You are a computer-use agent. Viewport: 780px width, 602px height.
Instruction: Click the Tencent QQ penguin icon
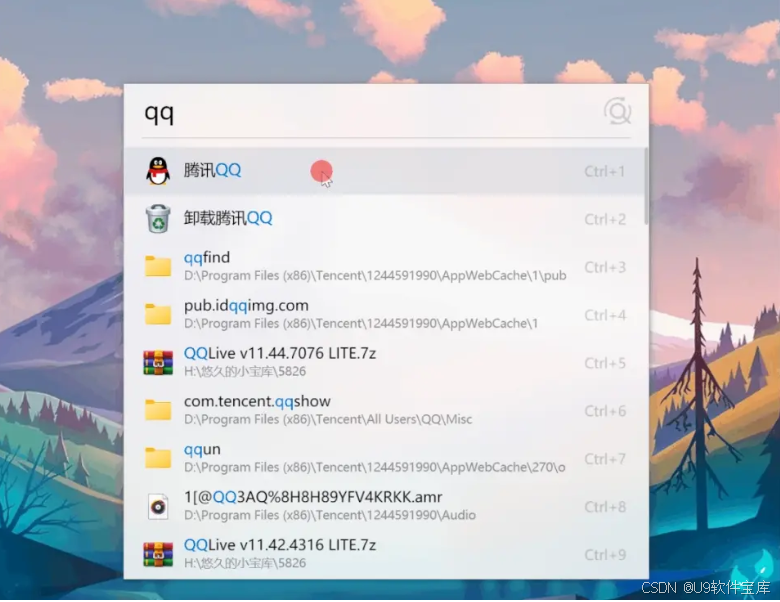click(x=158, y=171)
